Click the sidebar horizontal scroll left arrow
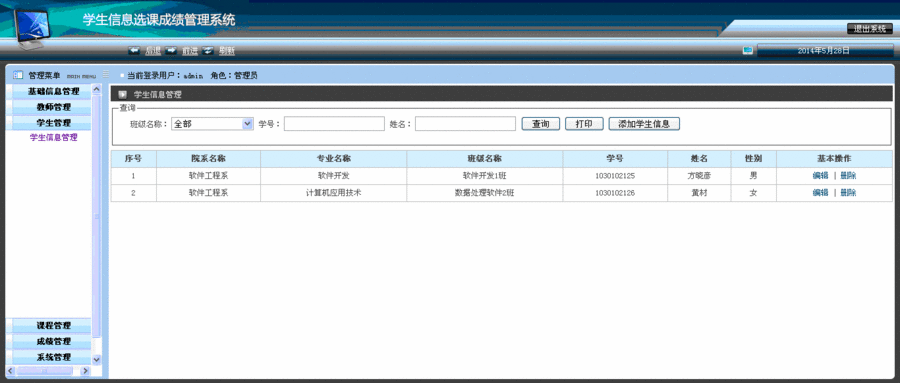Image resolution: width=900 pixels, height=383 pixels. (x=10, y=371)
